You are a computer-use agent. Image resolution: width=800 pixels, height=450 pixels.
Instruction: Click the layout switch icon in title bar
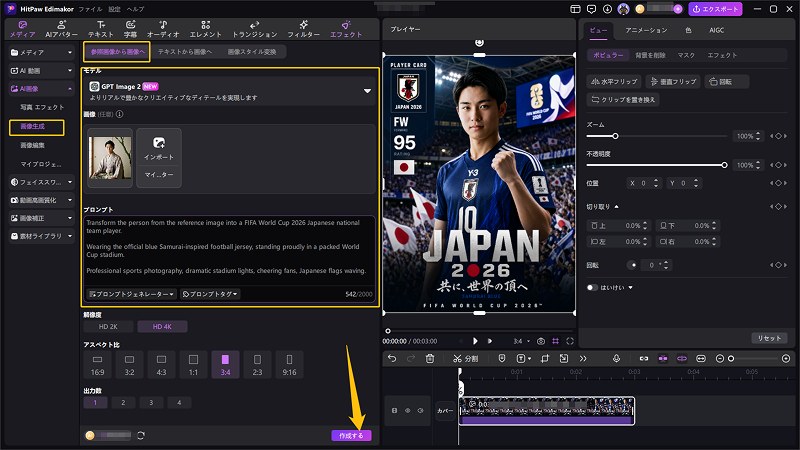coord(576,9)
